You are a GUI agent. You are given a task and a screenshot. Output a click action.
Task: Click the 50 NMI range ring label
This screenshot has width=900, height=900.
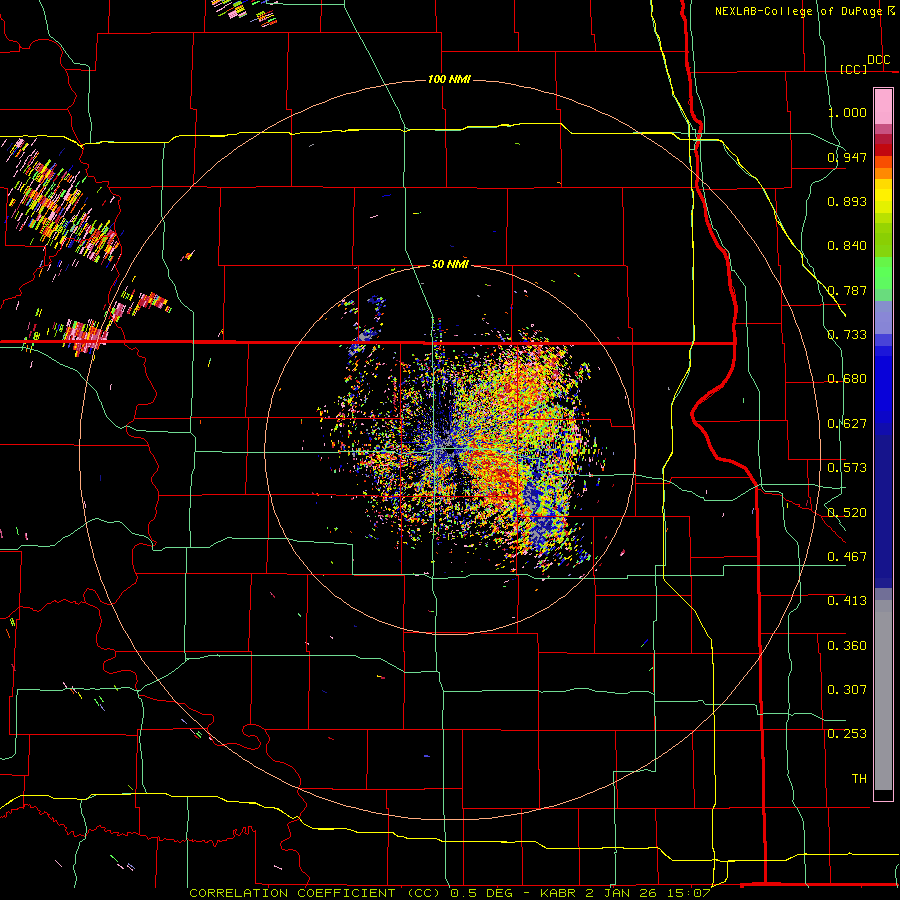point(450,264)
